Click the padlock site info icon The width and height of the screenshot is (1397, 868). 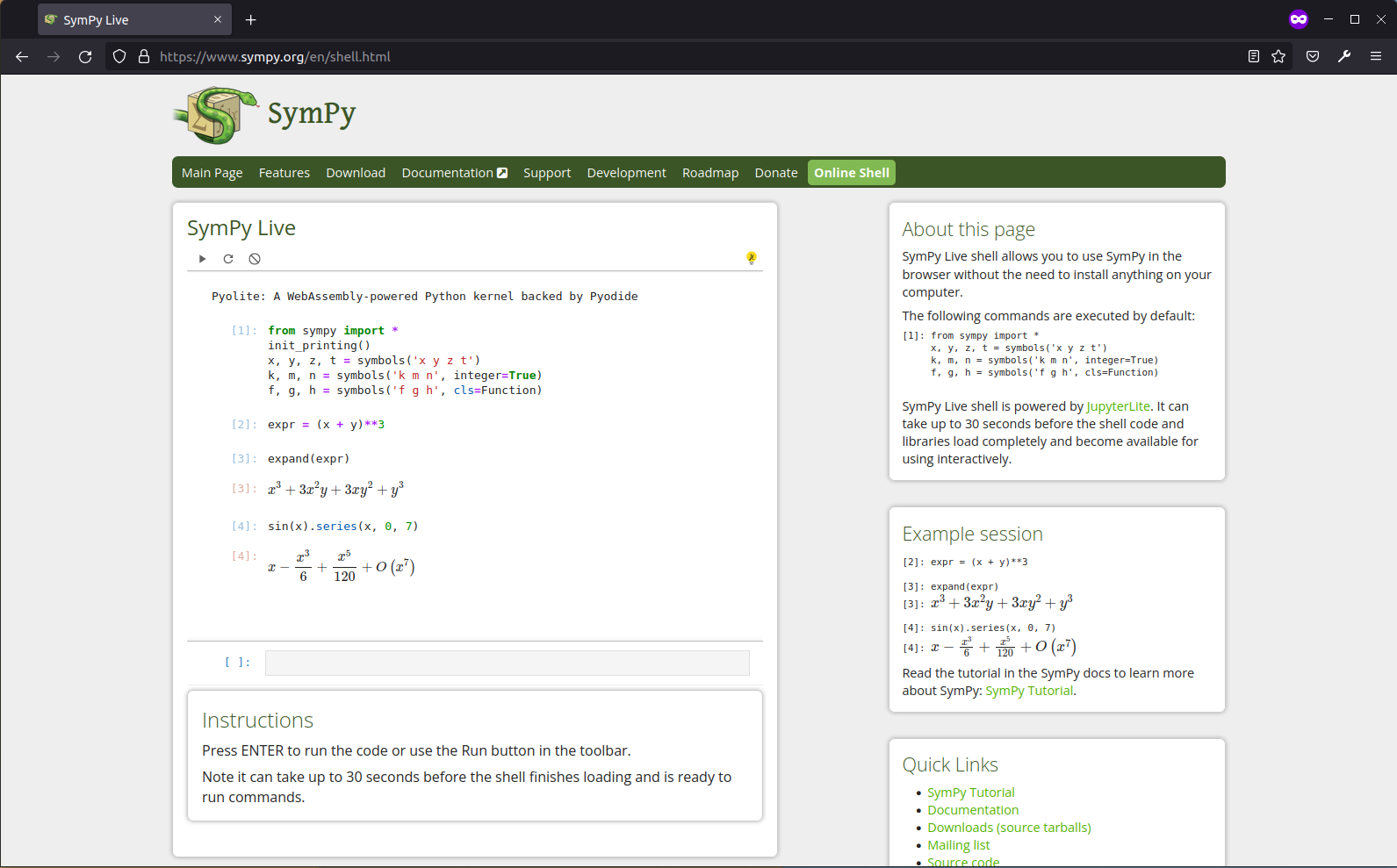click(144, 57)
